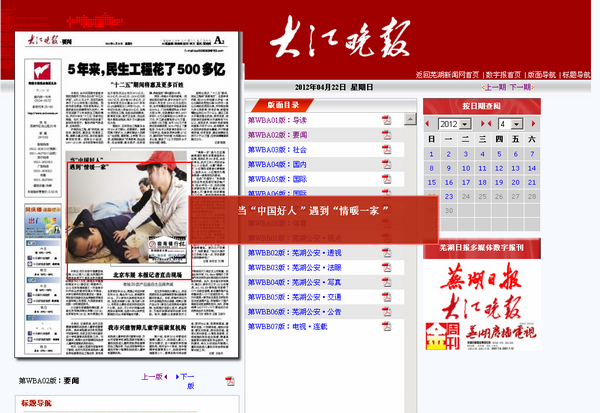Click 芜湖广播电视 logo in sidebar

pos(502,336)
